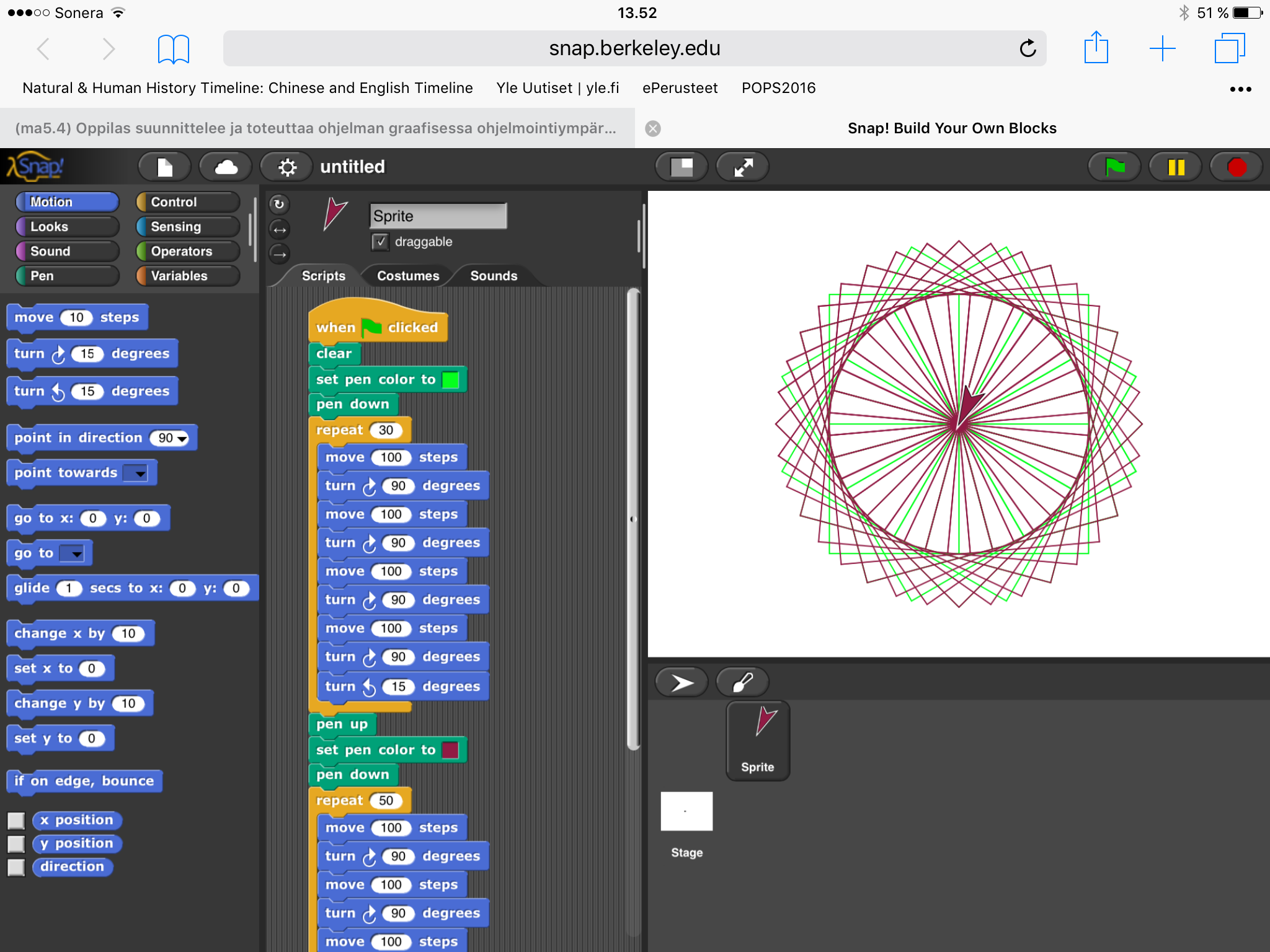Expand the point towards dropdown
1270x952 pixels.
141,474
